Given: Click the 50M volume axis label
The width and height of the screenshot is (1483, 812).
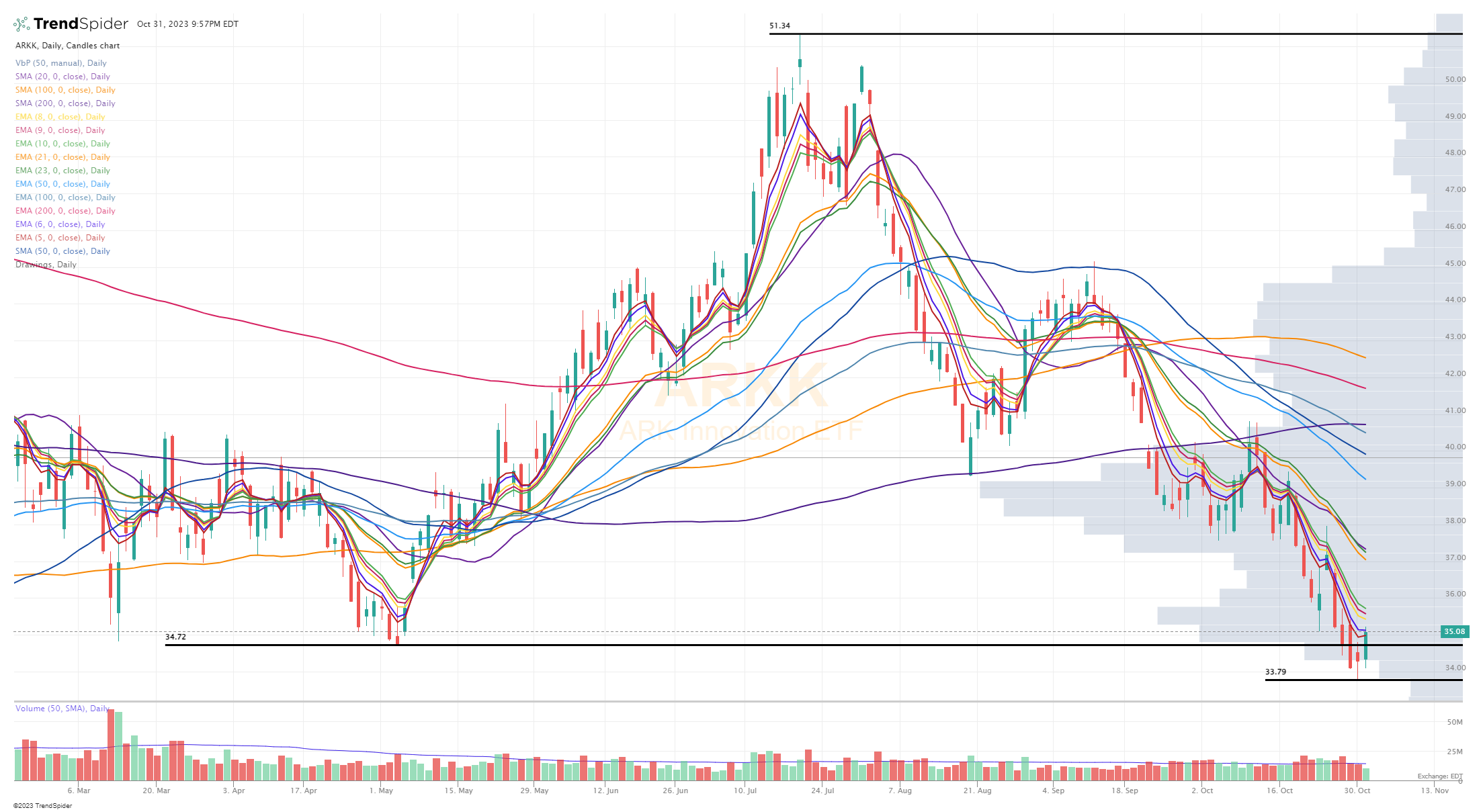Looking at the screenshot, I should pyautogui.click(x=1455, y=722).
